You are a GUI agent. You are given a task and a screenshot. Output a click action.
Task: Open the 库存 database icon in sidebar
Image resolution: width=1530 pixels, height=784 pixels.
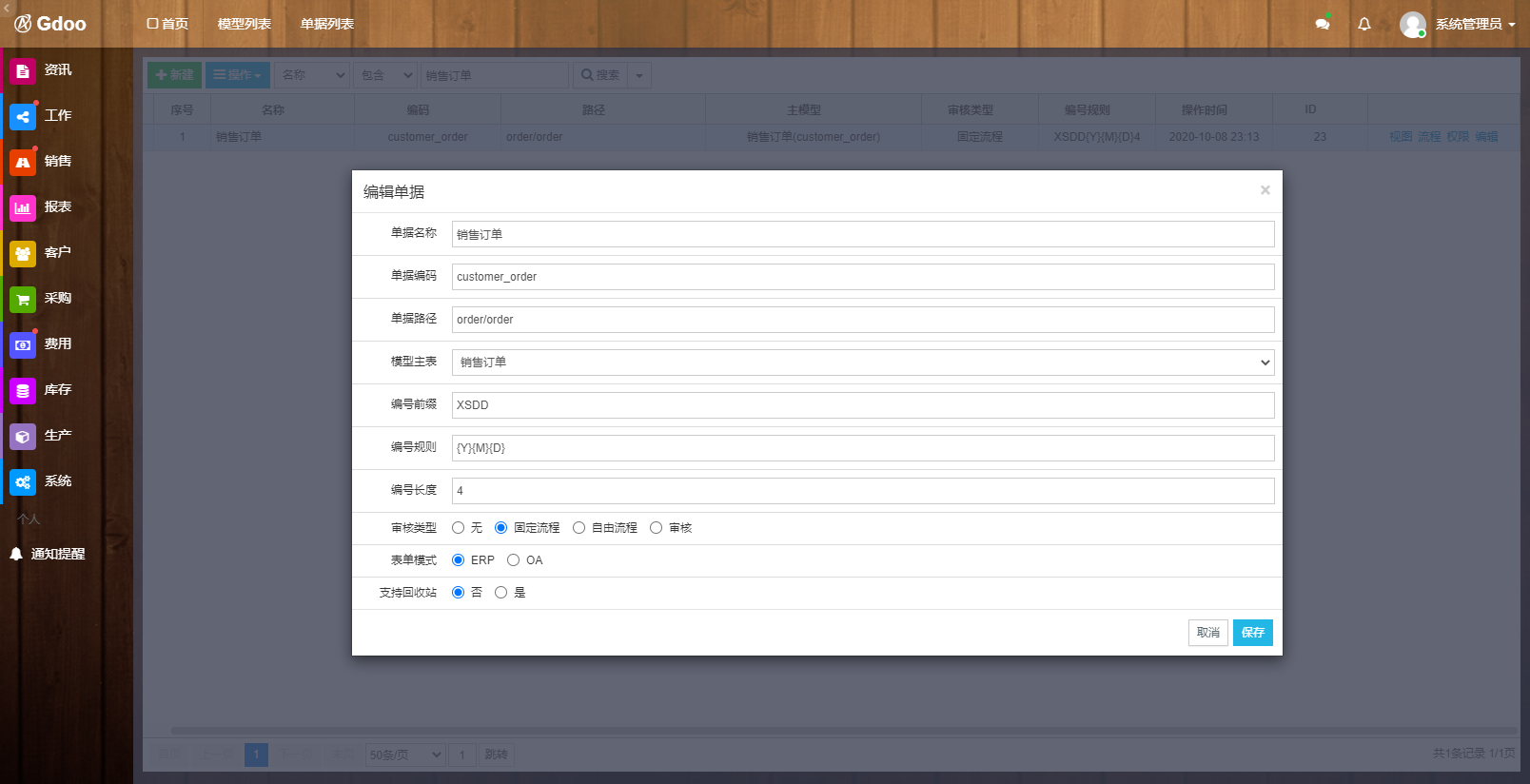[23, 391]
